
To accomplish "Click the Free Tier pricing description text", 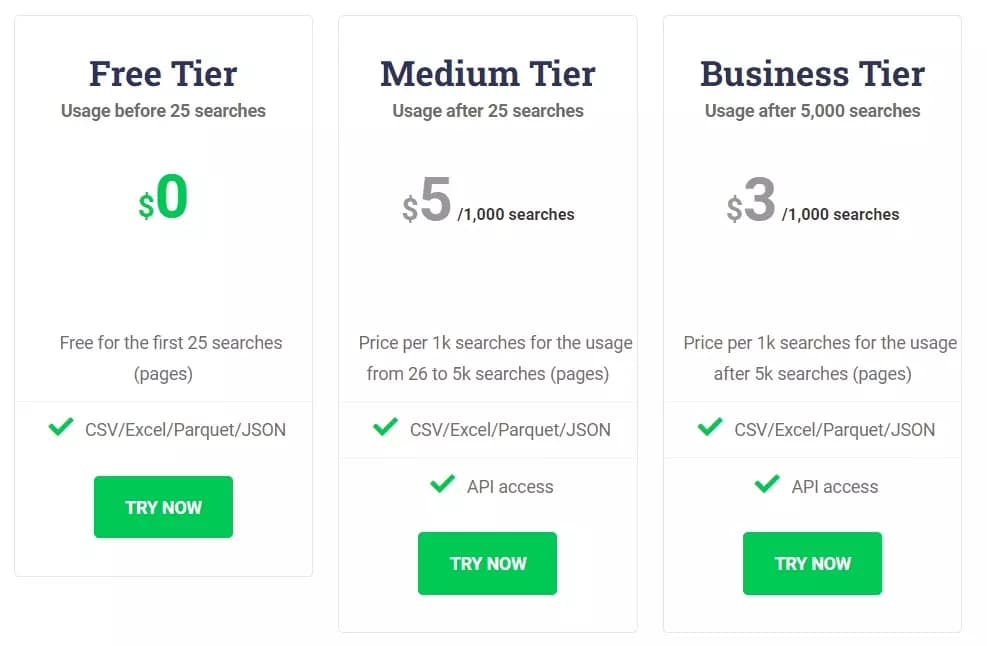I will coord(170,357).
